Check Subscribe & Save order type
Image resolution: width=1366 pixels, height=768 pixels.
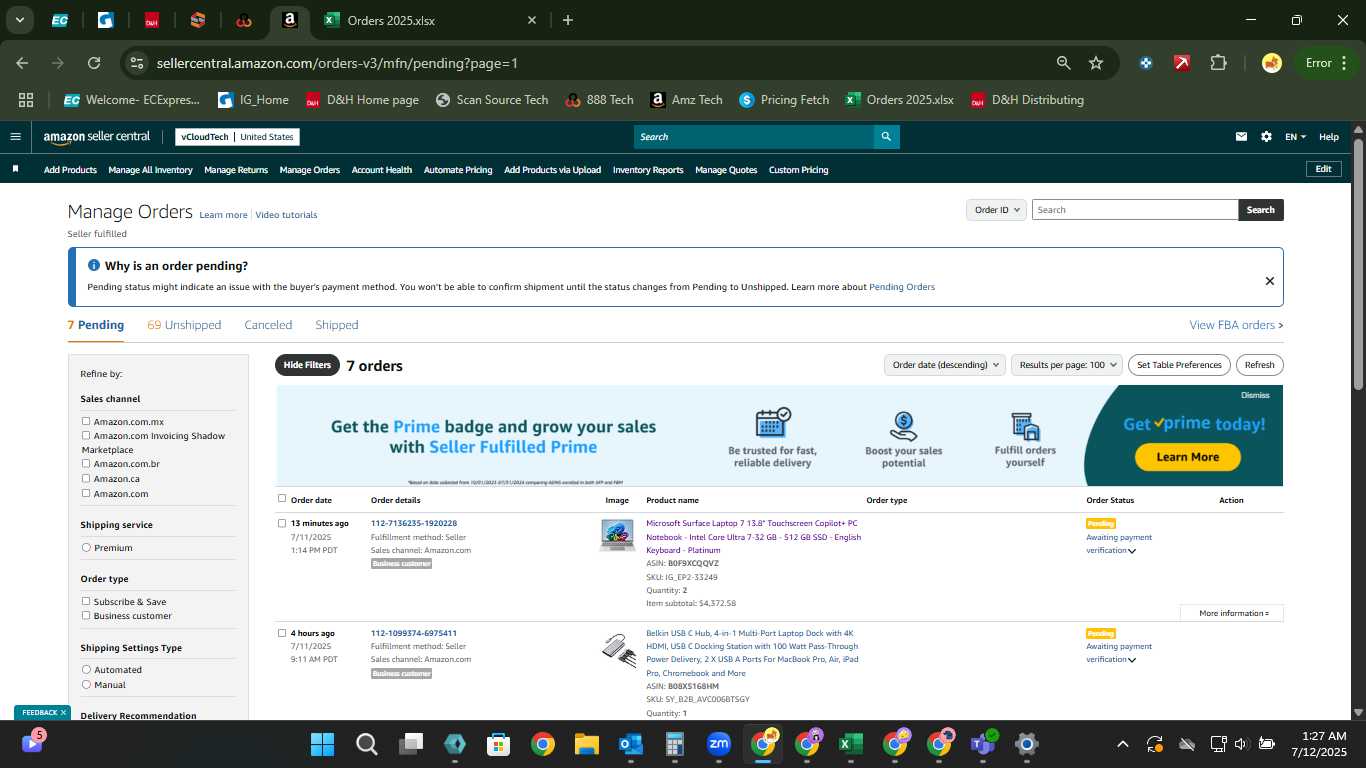(x=86, y=602)
